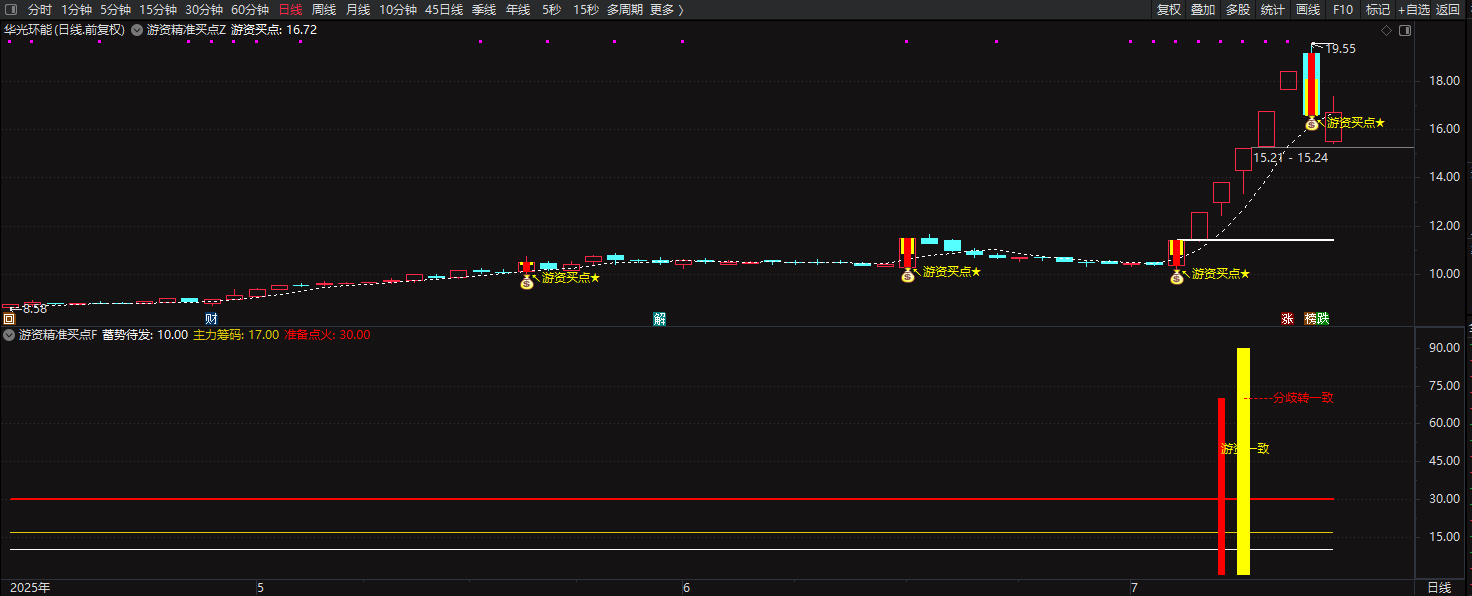
Task: Open the 游资精准买点Z indicator dropdown arrow
Action: [137, 30]
